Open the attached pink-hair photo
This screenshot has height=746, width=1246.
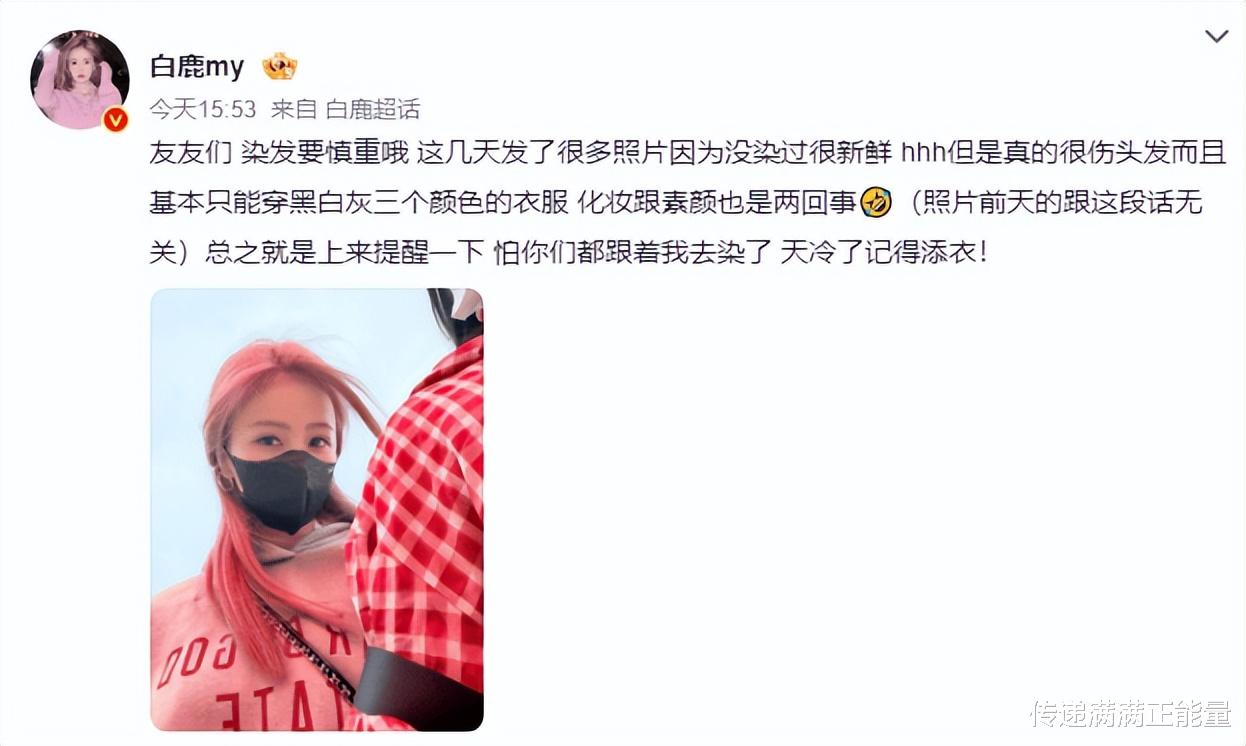click(x=317, y=509)
